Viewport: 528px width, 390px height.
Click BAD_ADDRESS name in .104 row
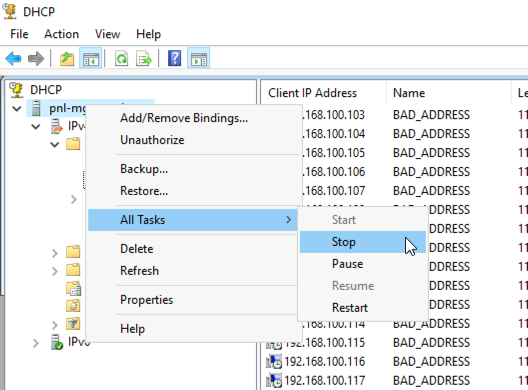431,134
